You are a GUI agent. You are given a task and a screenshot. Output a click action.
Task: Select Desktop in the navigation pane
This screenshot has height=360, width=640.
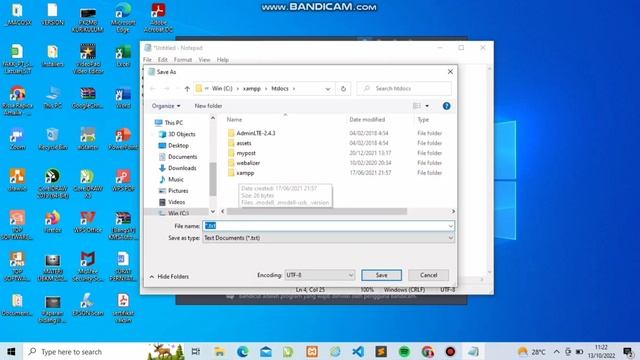tap(178, 145)
